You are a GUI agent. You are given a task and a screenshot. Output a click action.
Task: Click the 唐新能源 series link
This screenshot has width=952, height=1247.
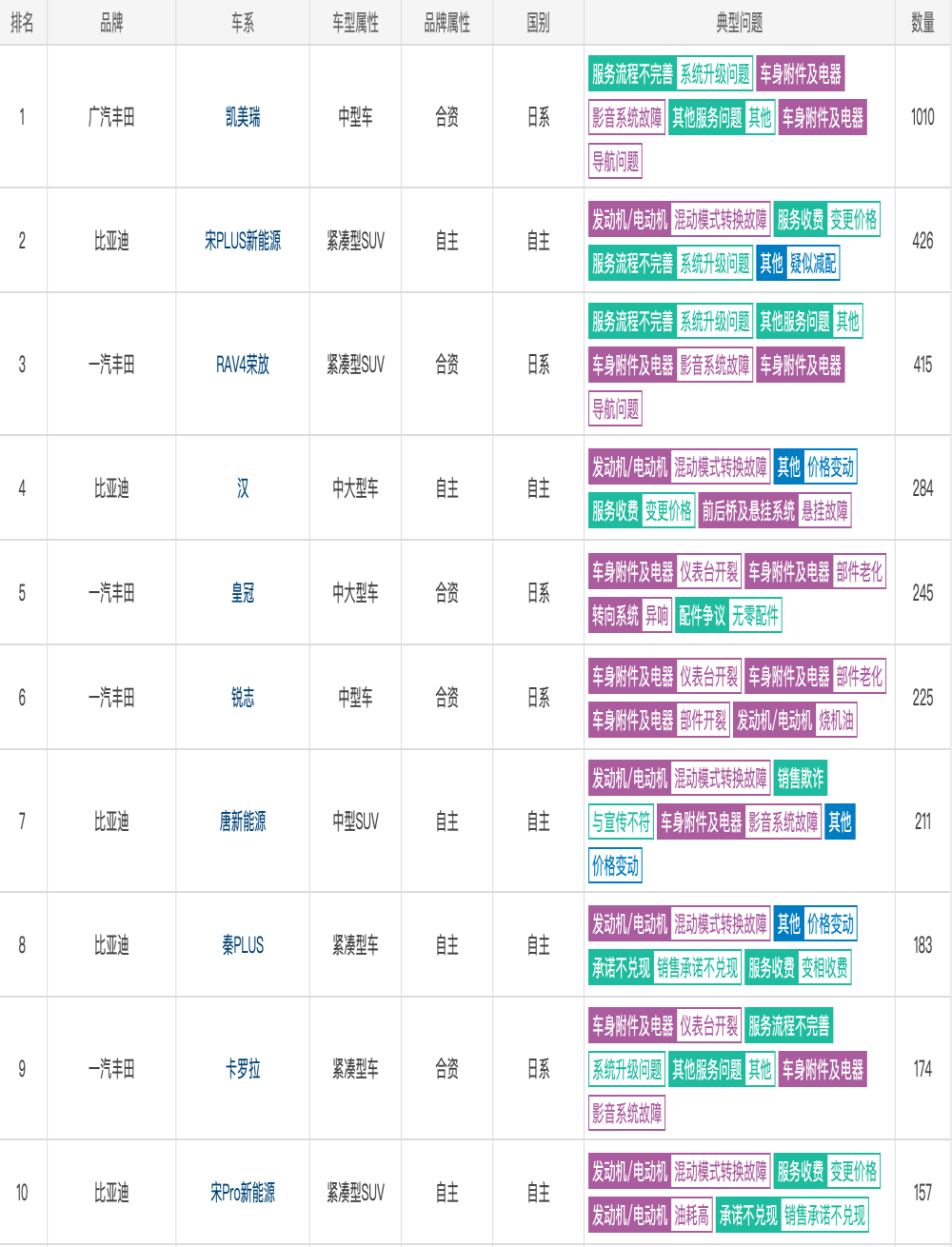[x=243, y=821]
